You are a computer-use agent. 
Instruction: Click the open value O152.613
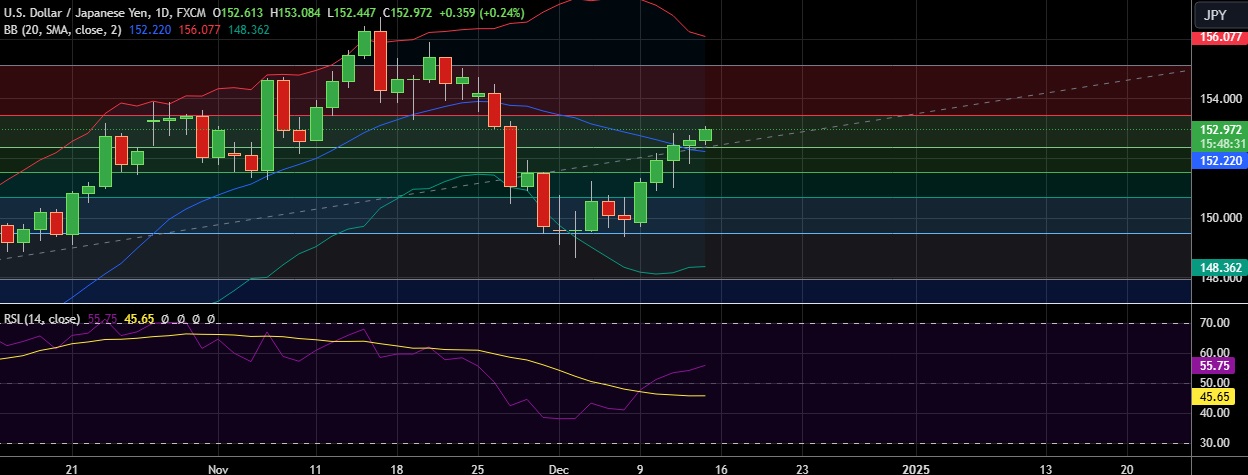coord(239,12)
